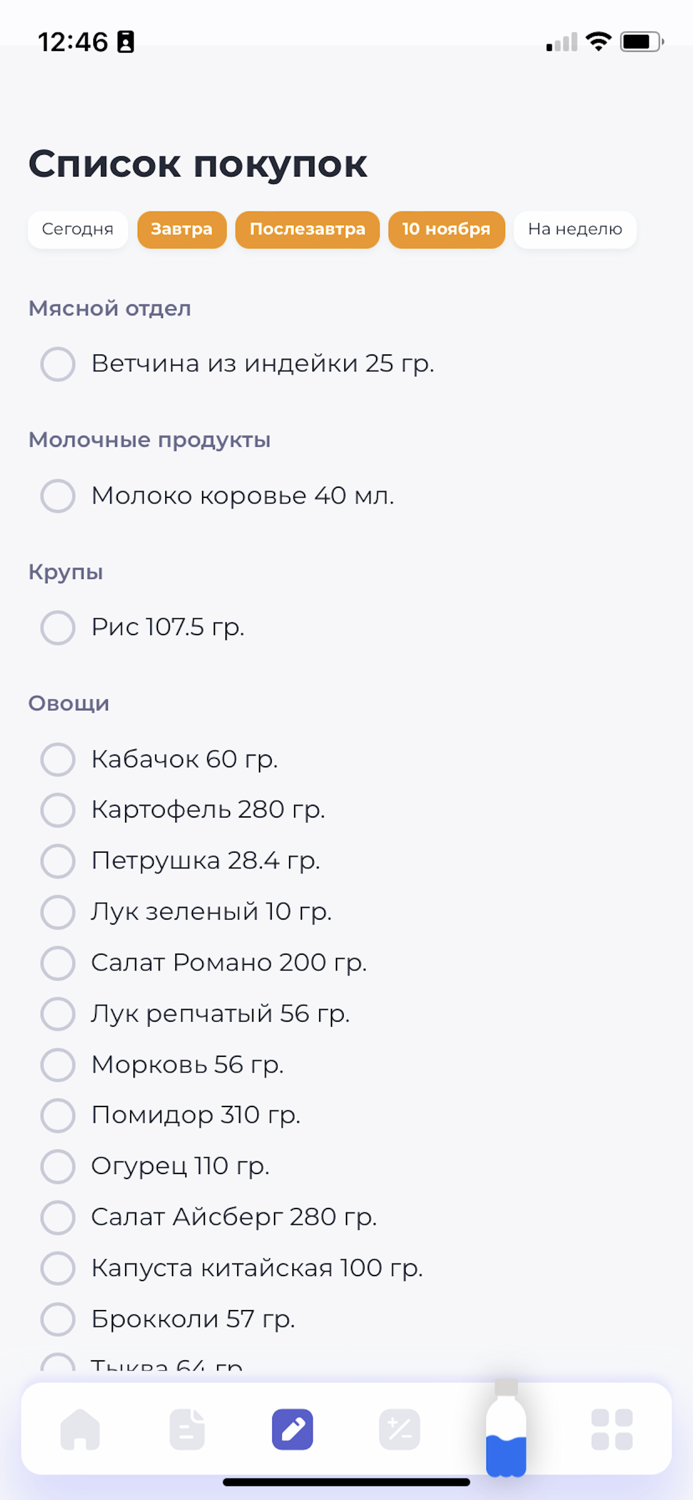Deselect the Завтра date filter
This screenshot has height=1500, width=693.
[x=181, y=229]
